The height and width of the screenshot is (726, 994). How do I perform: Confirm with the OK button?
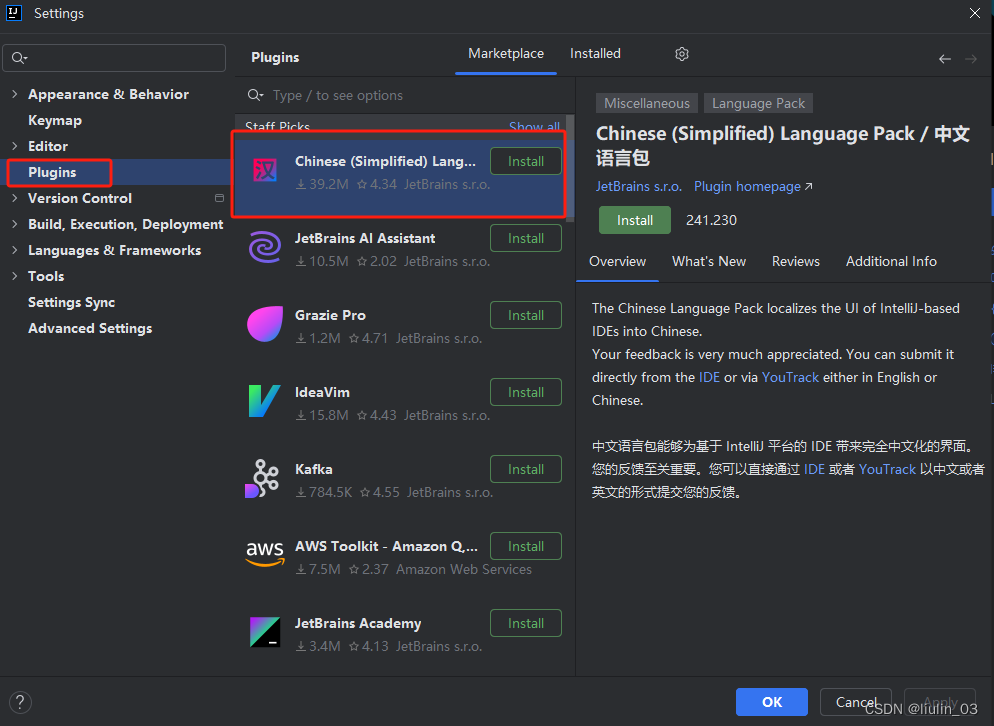point(771,702)
